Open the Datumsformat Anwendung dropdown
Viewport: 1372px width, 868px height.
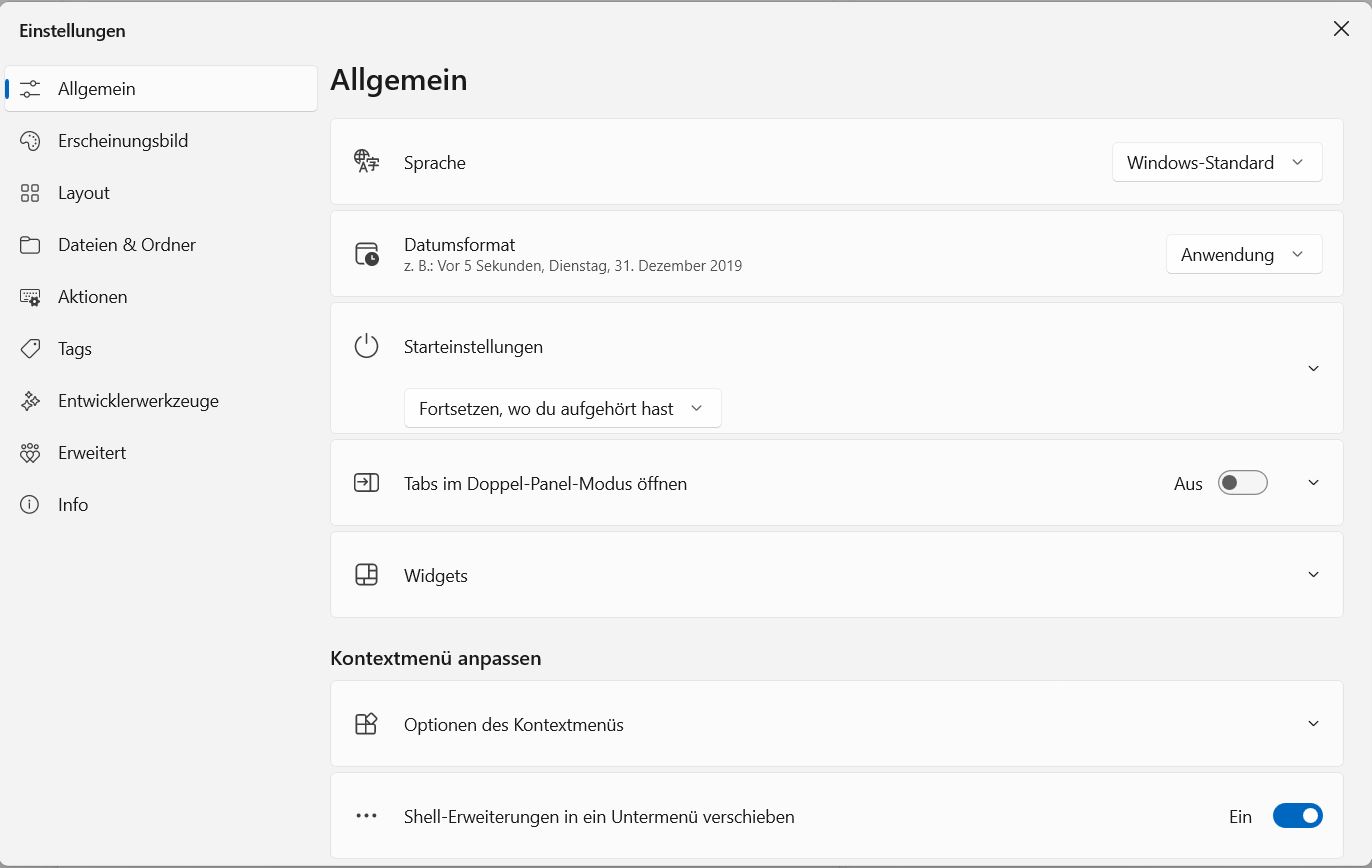(x=1243, y=254)
